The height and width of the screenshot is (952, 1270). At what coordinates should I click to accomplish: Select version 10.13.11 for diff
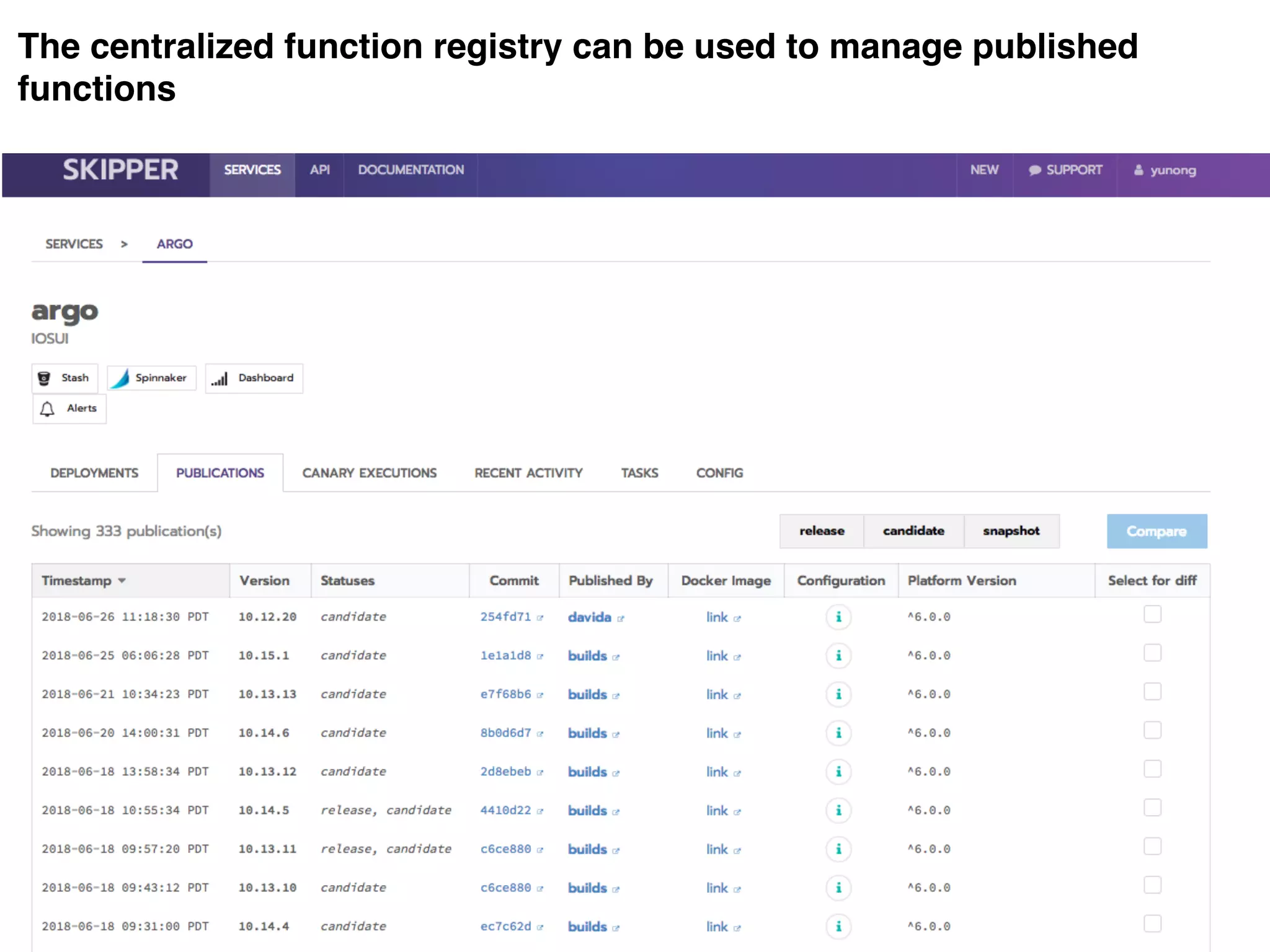pos(1152,847)
